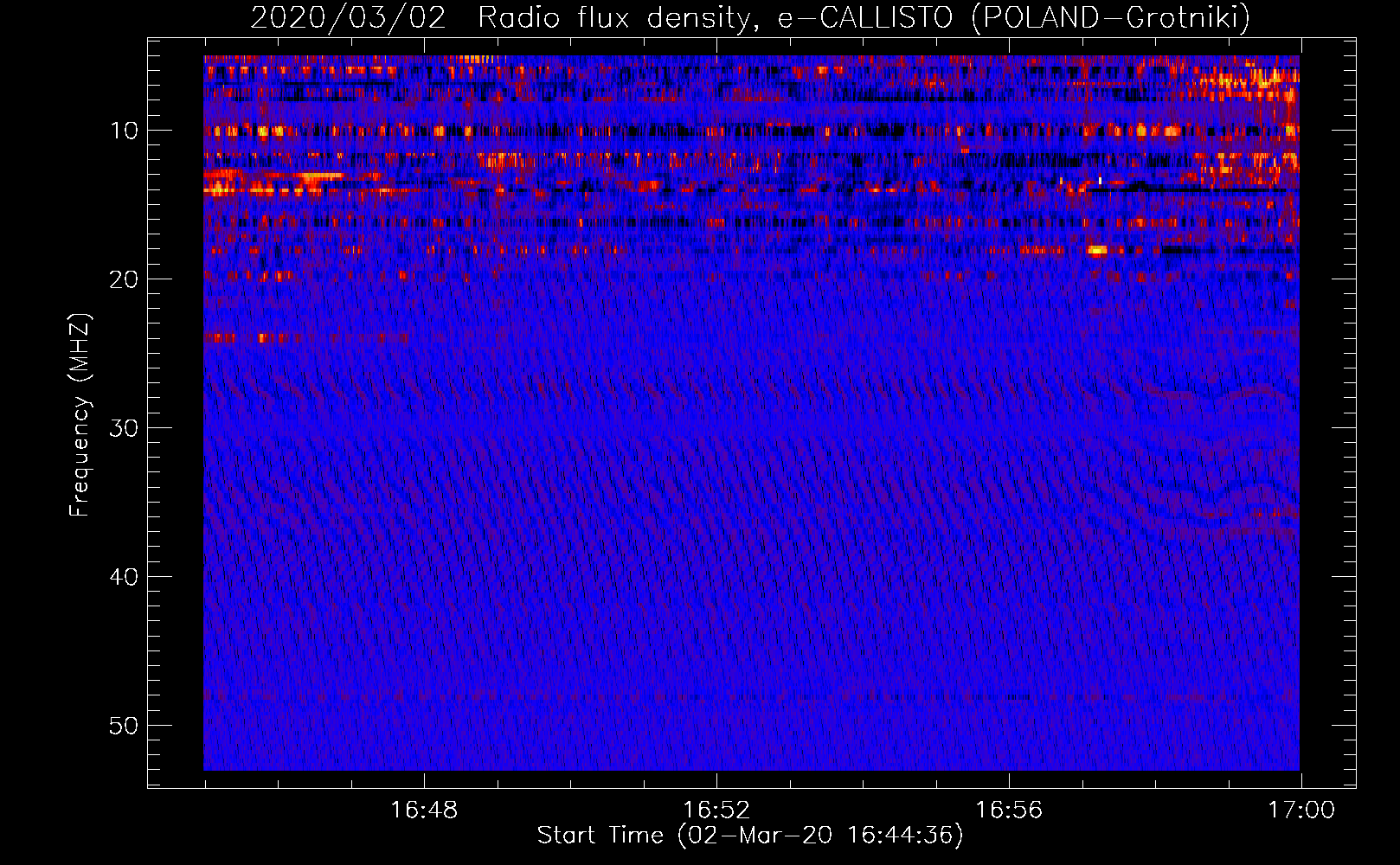
Task: Click the 40 MHz frequency tick label
Action: click(x=125, y=577)
